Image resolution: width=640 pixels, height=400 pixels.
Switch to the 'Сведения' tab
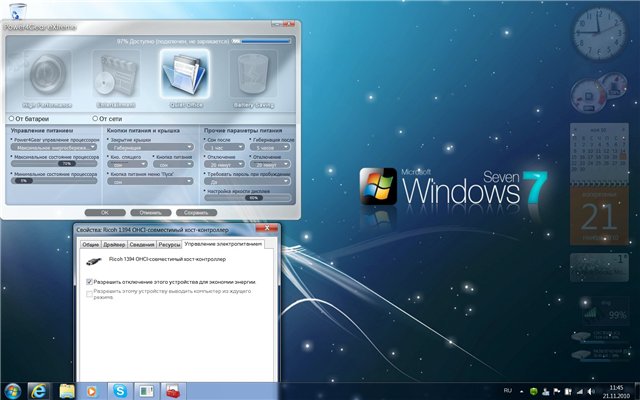142,244
